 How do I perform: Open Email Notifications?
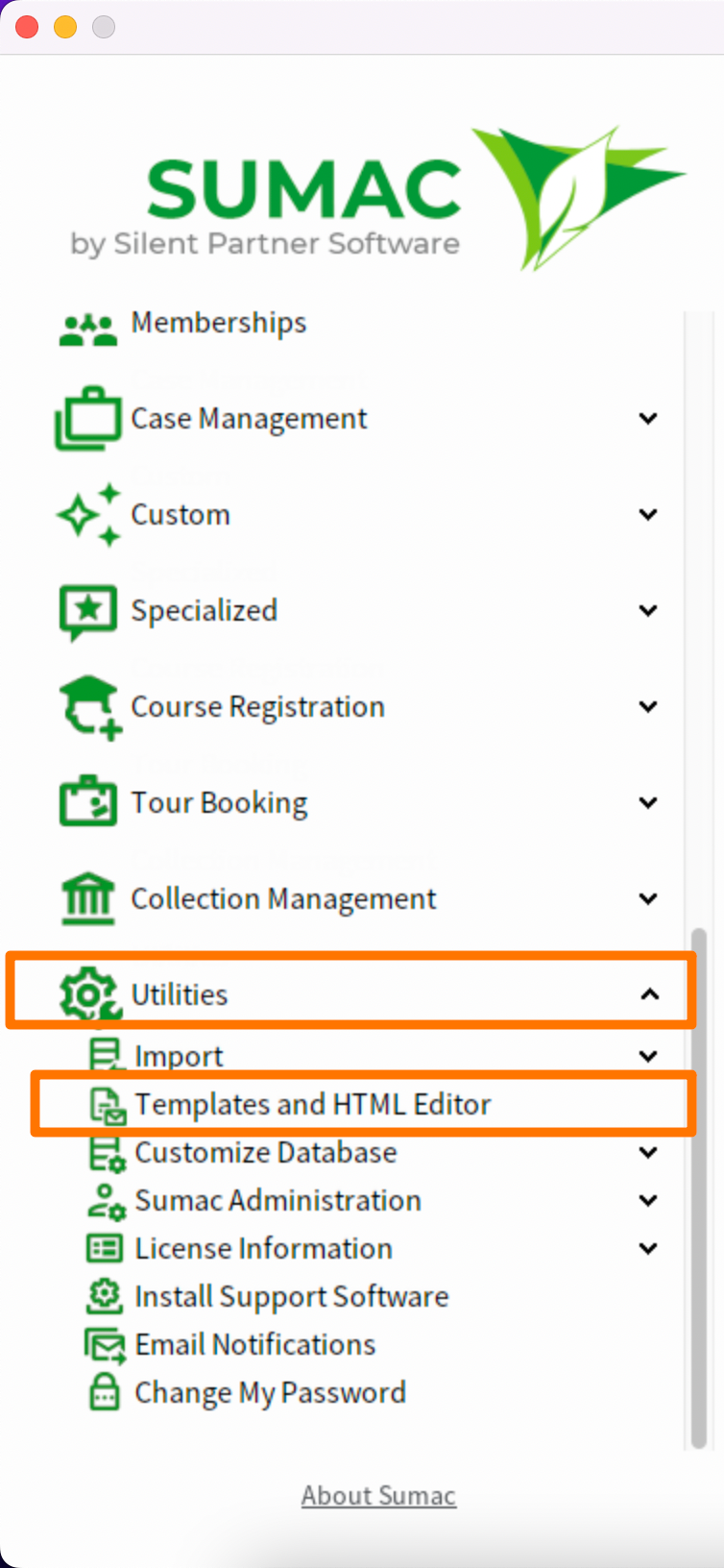(x=255, y=1344)
